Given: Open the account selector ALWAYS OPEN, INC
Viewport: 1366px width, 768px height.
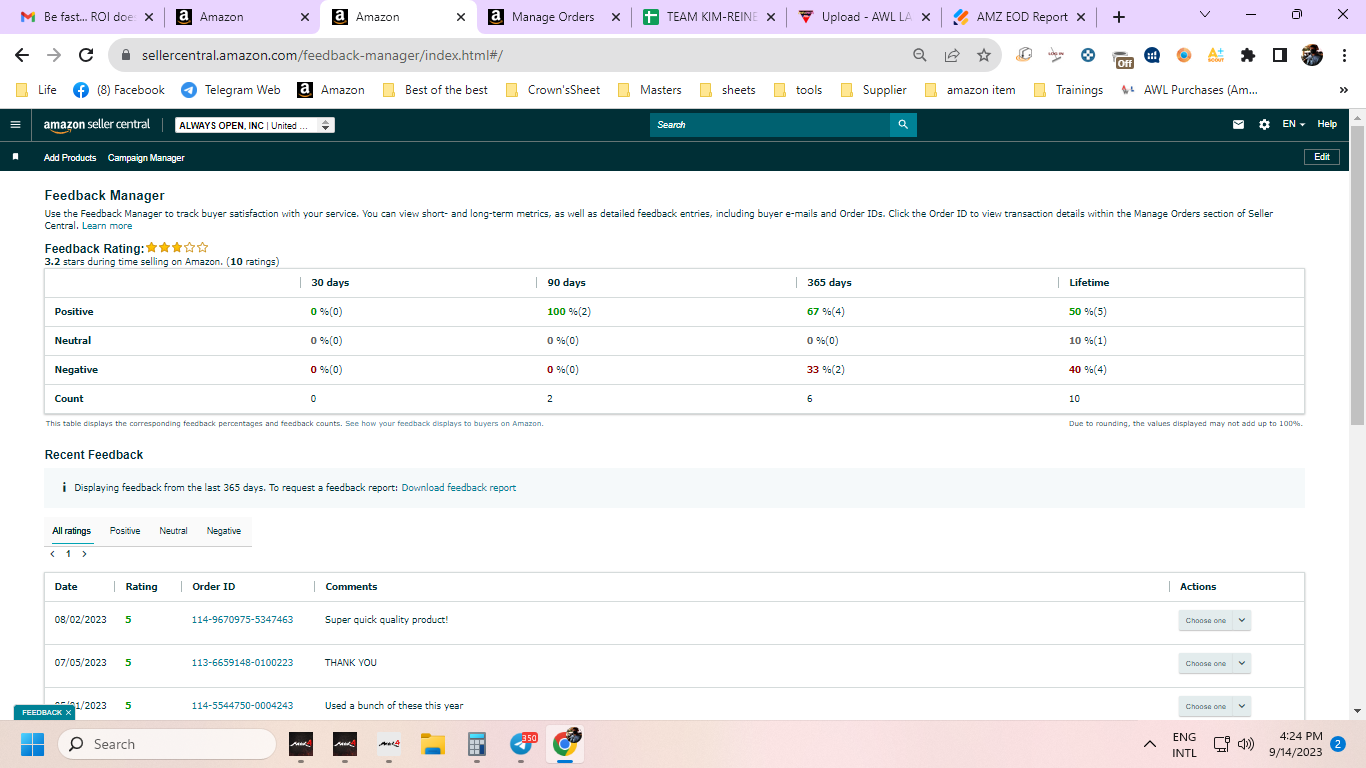Looking at the screenshot, I should pyautogui.click(x=255, y=125).
